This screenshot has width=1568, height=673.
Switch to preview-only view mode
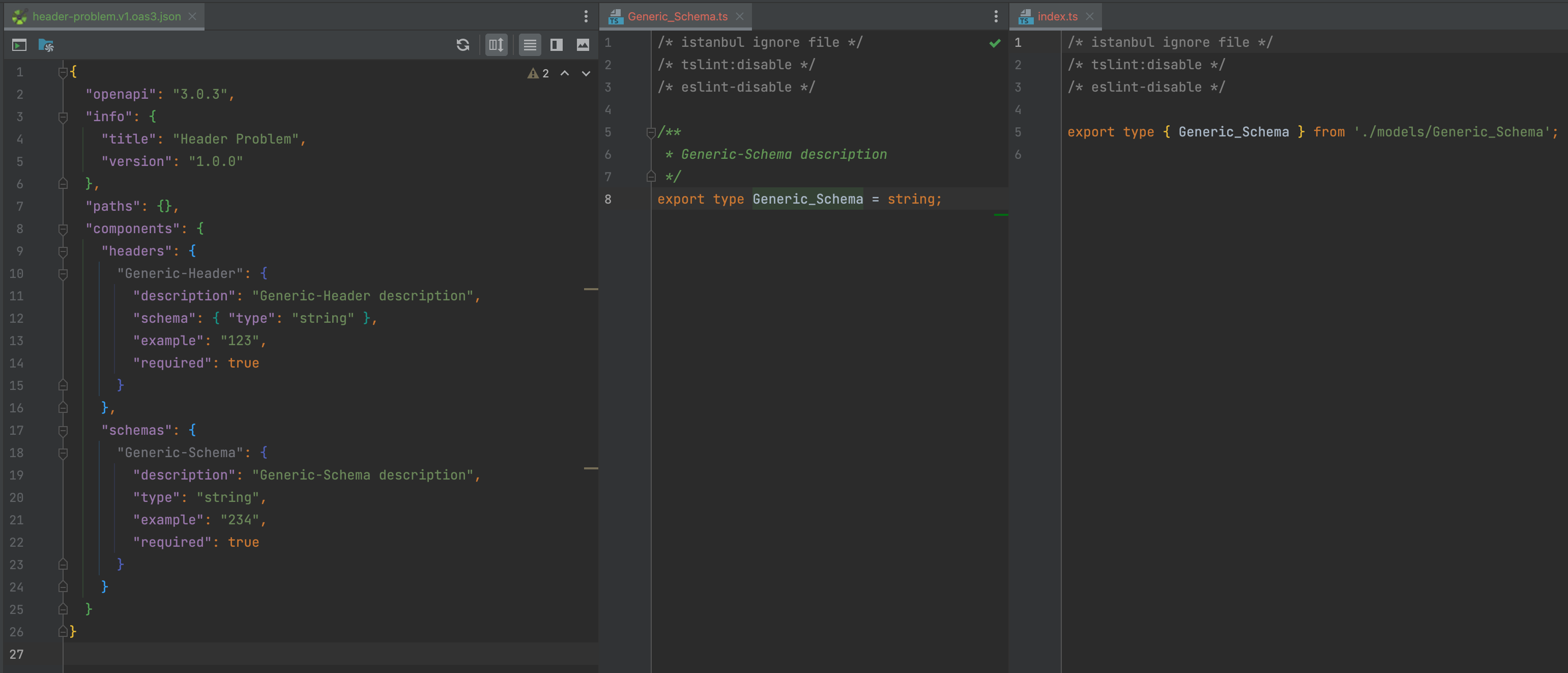point(583,44)
